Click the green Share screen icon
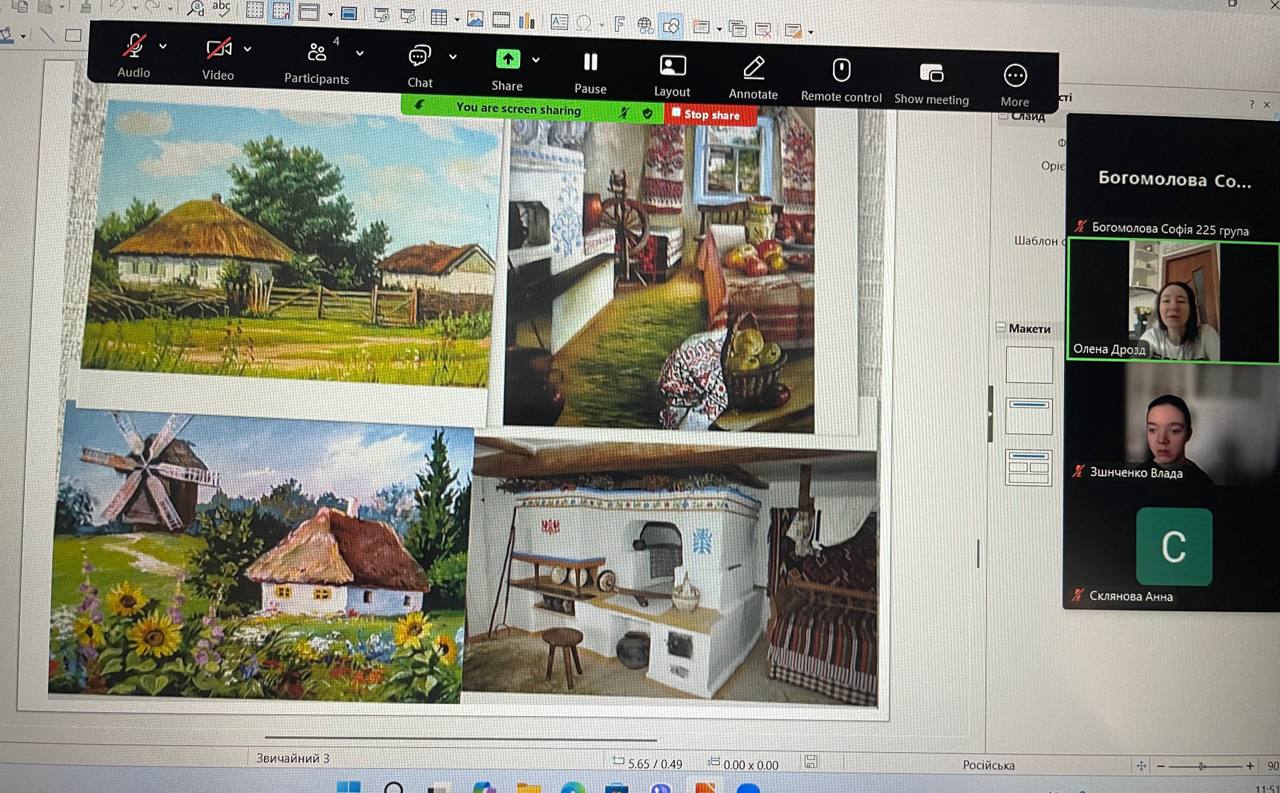1280x793 pixels. (507, 59)
